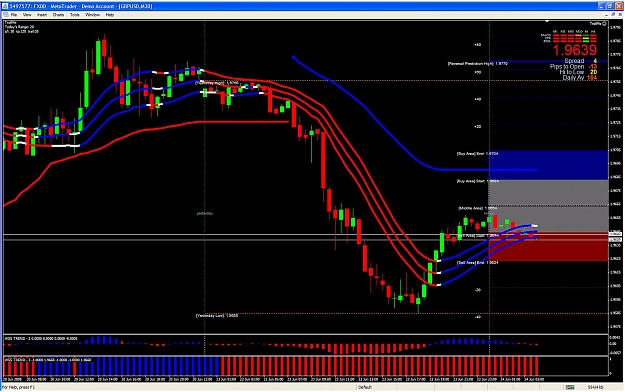The width and height of the screenshot is (625, 392).
Task: Open the View menu
Action: pos(27,15)
